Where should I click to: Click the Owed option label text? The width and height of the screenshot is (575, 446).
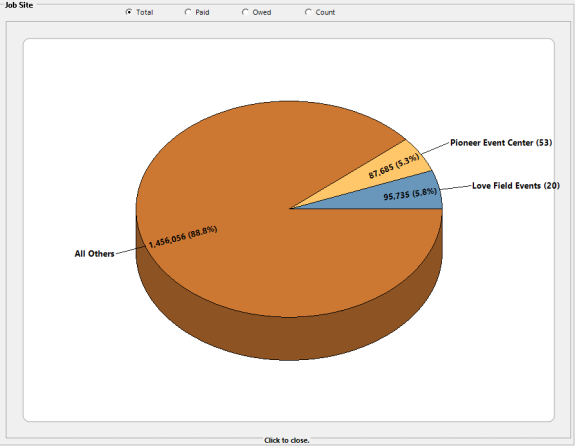point(262,12)
